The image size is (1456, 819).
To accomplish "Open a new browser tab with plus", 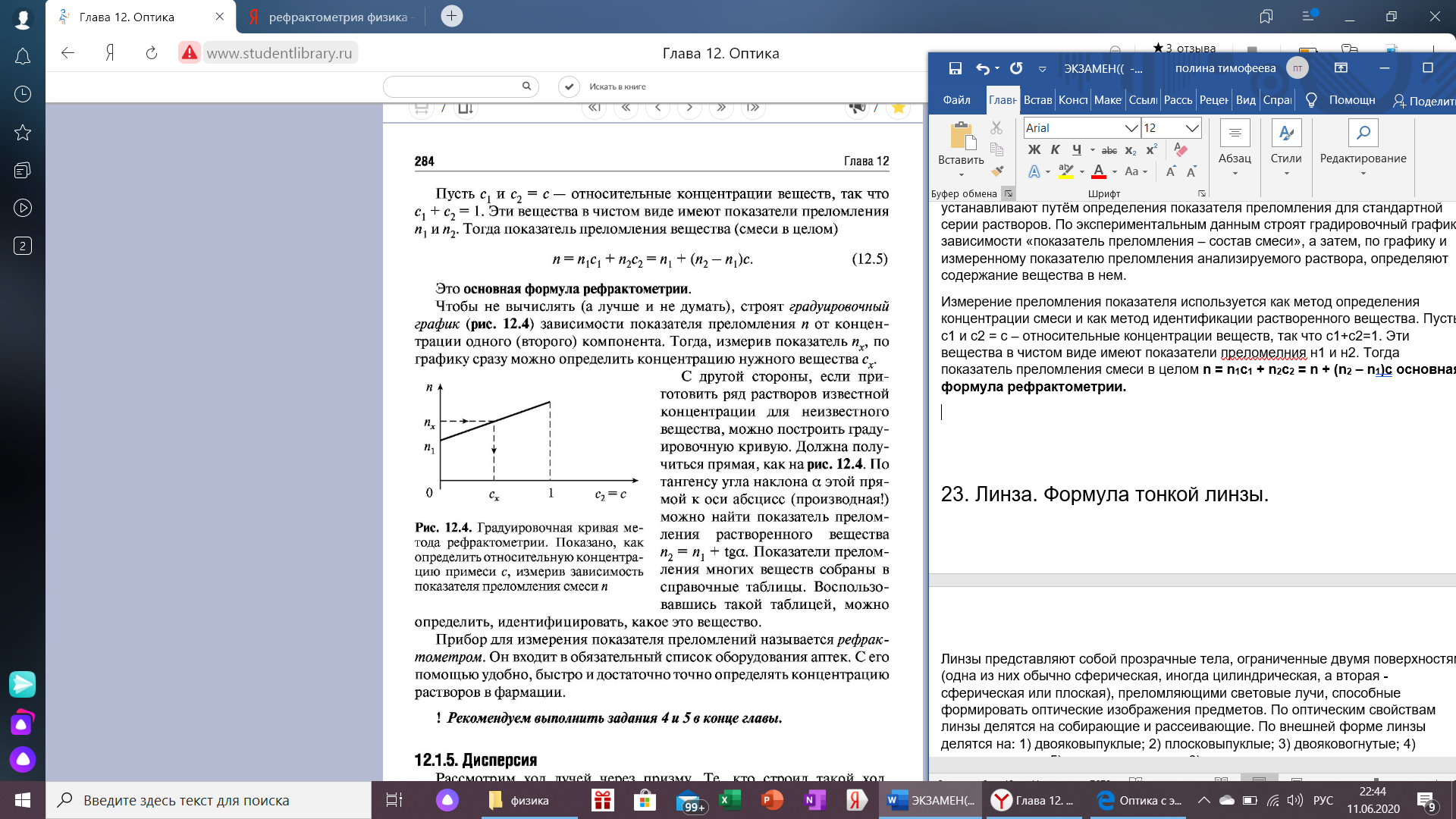I will (452, 16).
